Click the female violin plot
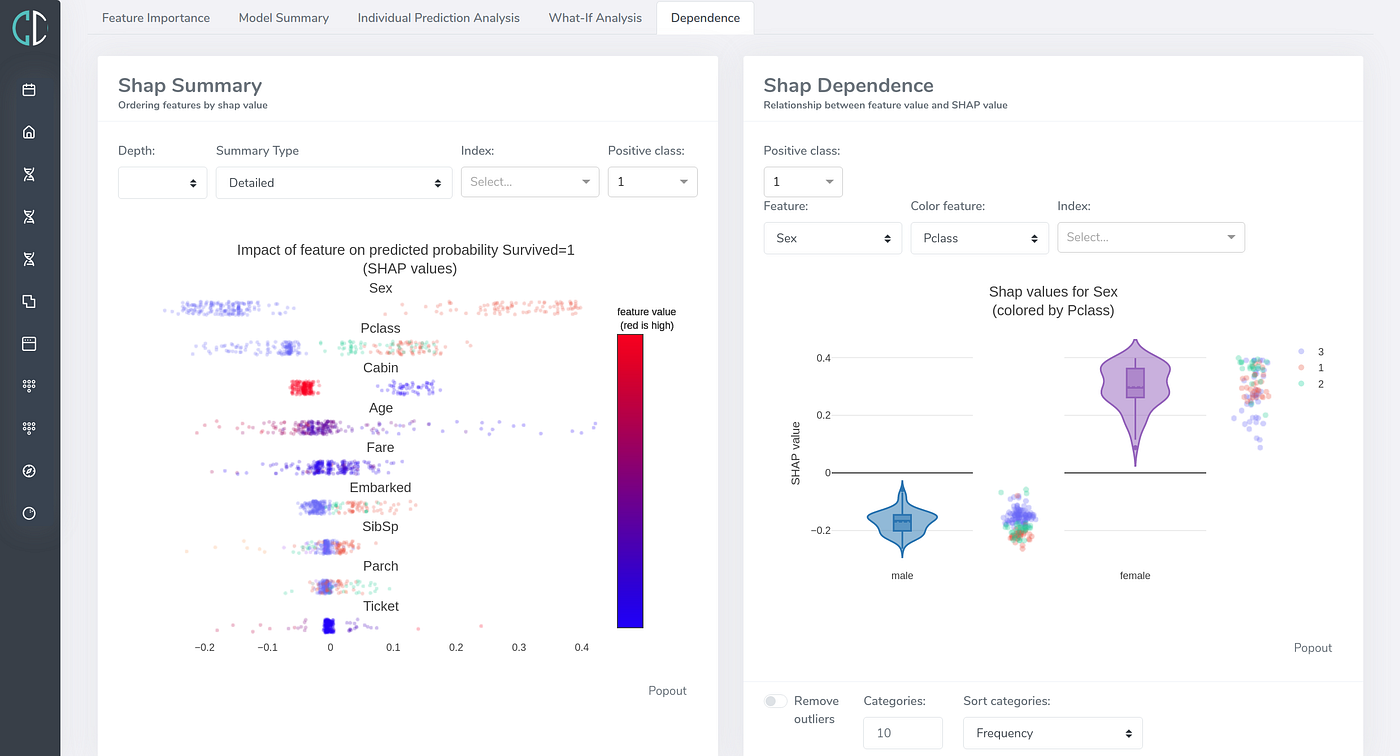 click(x=1135, y=402)
